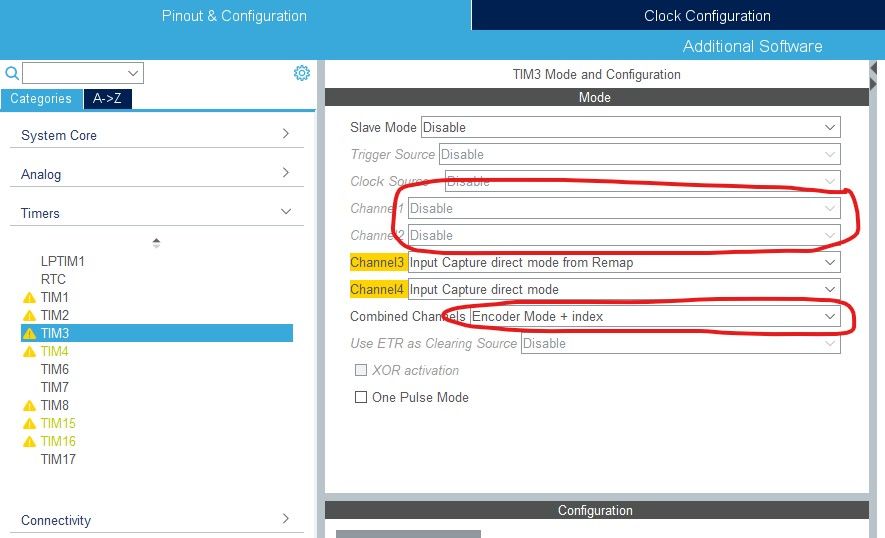
Task: Select TIM2 in the timers list
Action: click(x=55, y=316)
